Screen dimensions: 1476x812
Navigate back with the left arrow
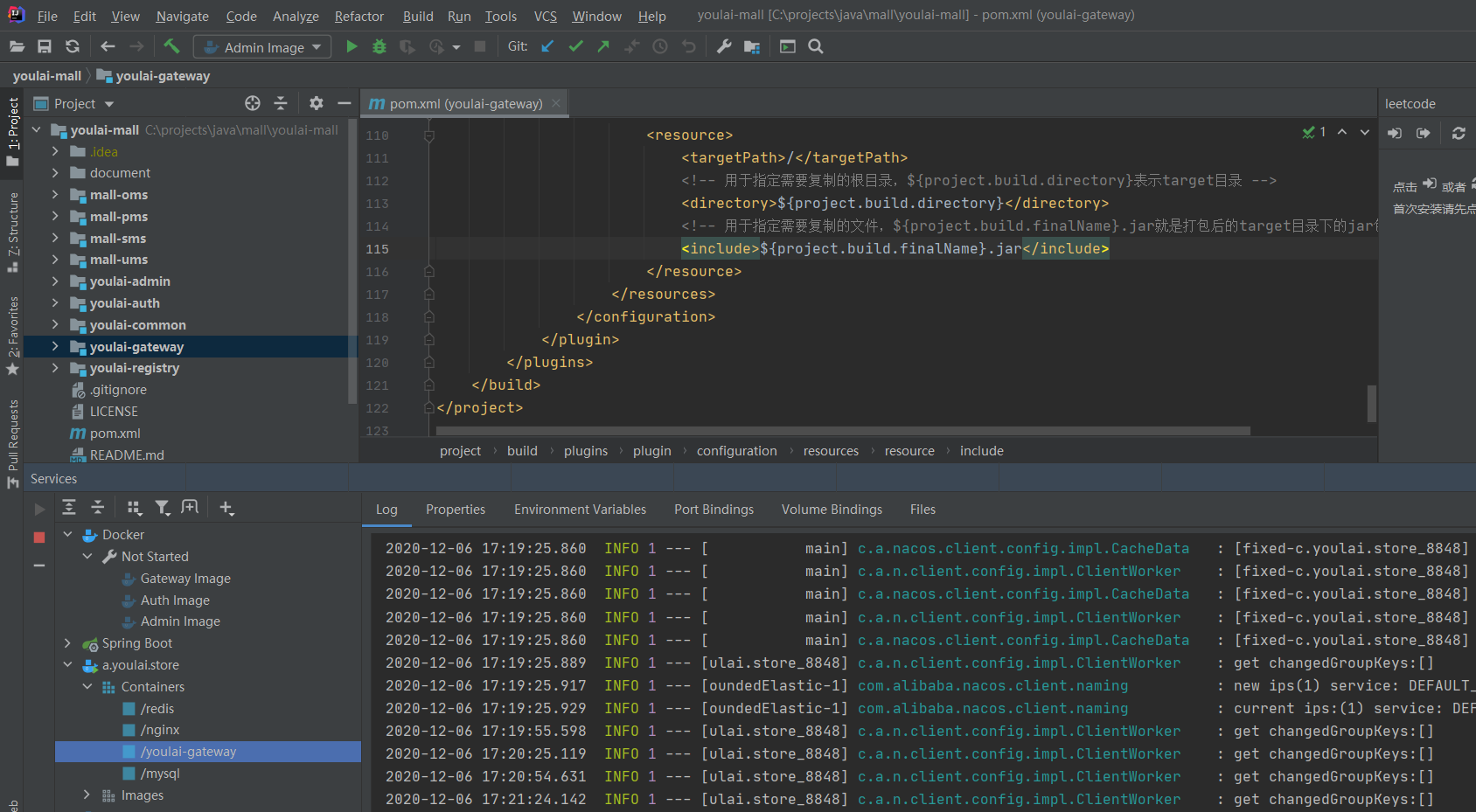[108, 46]
